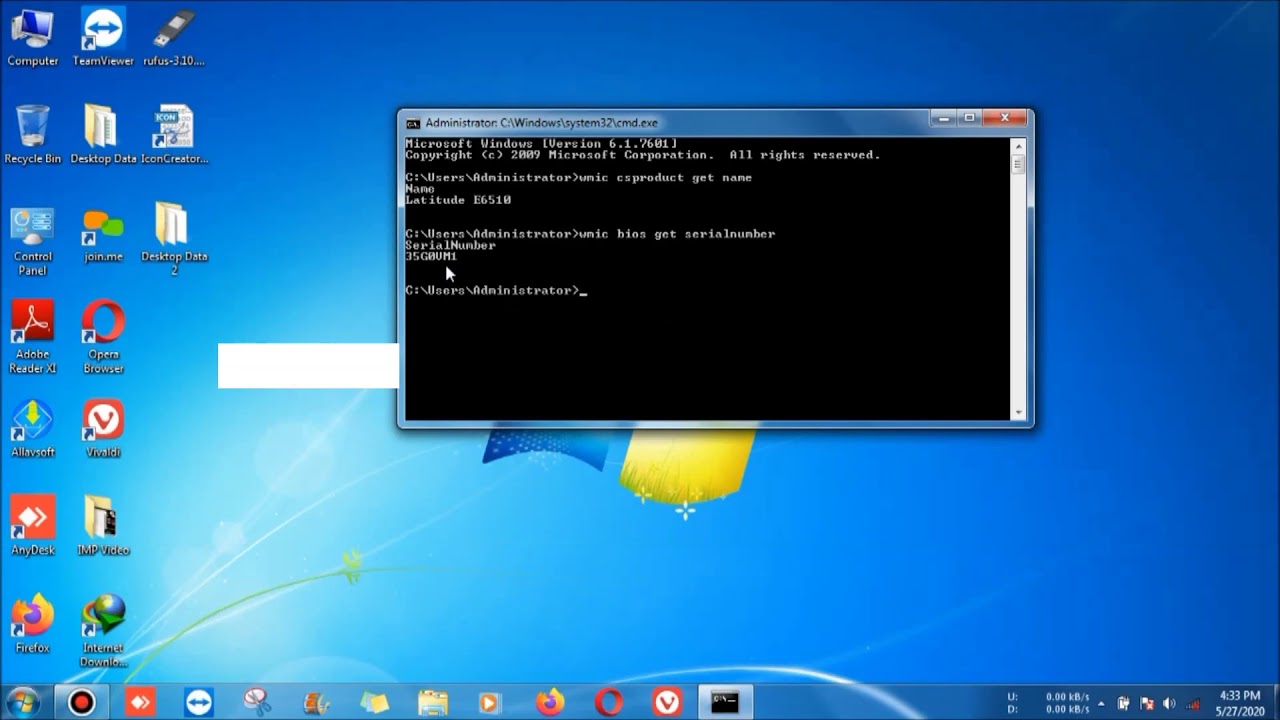This screenshot has height=720, width=1280.
Task: Select the IconCreator desktop icon
Action: pyautogui.click(x=174, y=135)
